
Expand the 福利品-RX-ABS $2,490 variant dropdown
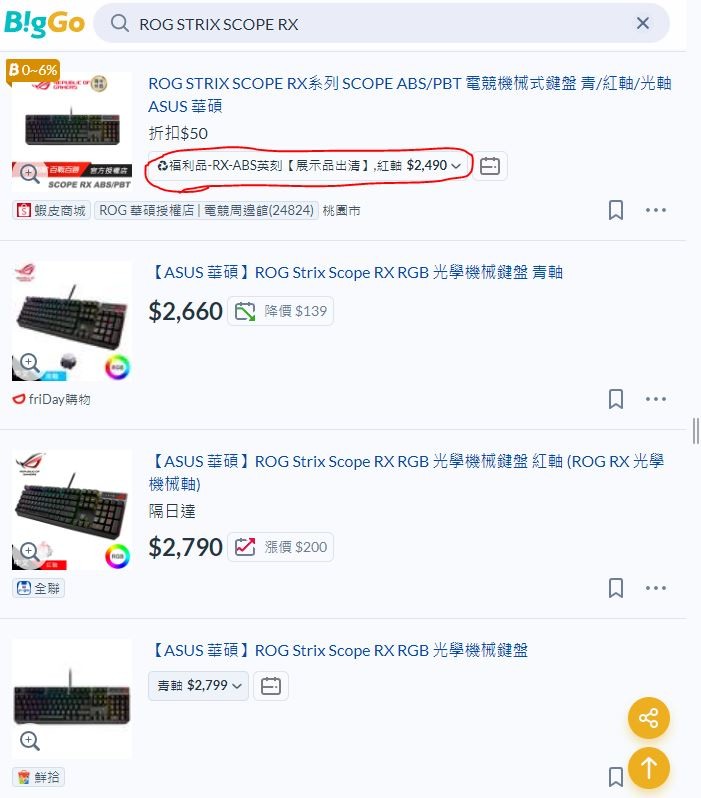click(309, 166)
